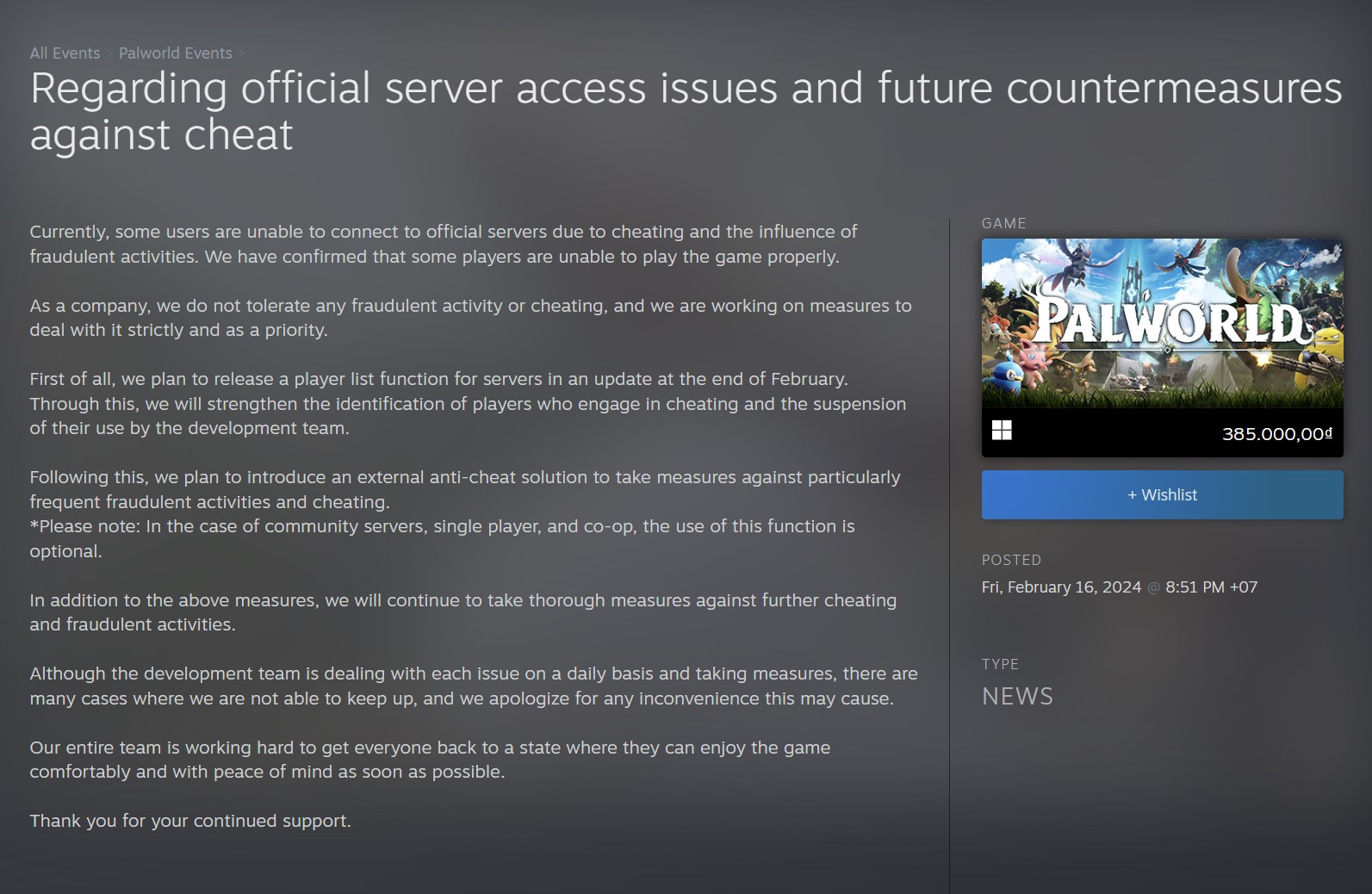The height and width of the screenshot is (894, 1372).
Task: Click the sentence beginning 'Following this, we plan'
Action: coord(465,489)
